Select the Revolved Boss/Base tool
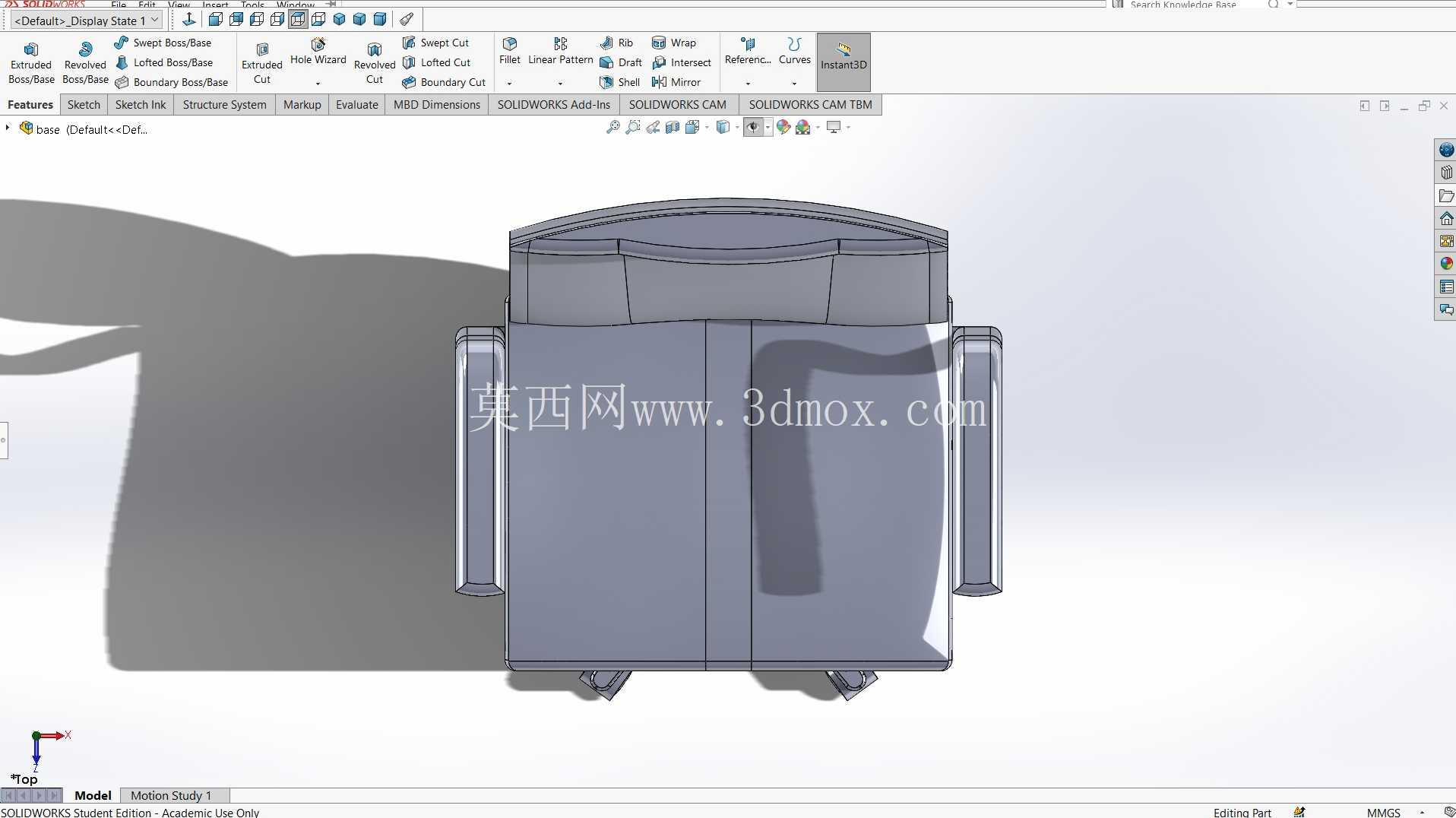This screenshot has width=1456, height=818. click(x=85, y=63)
